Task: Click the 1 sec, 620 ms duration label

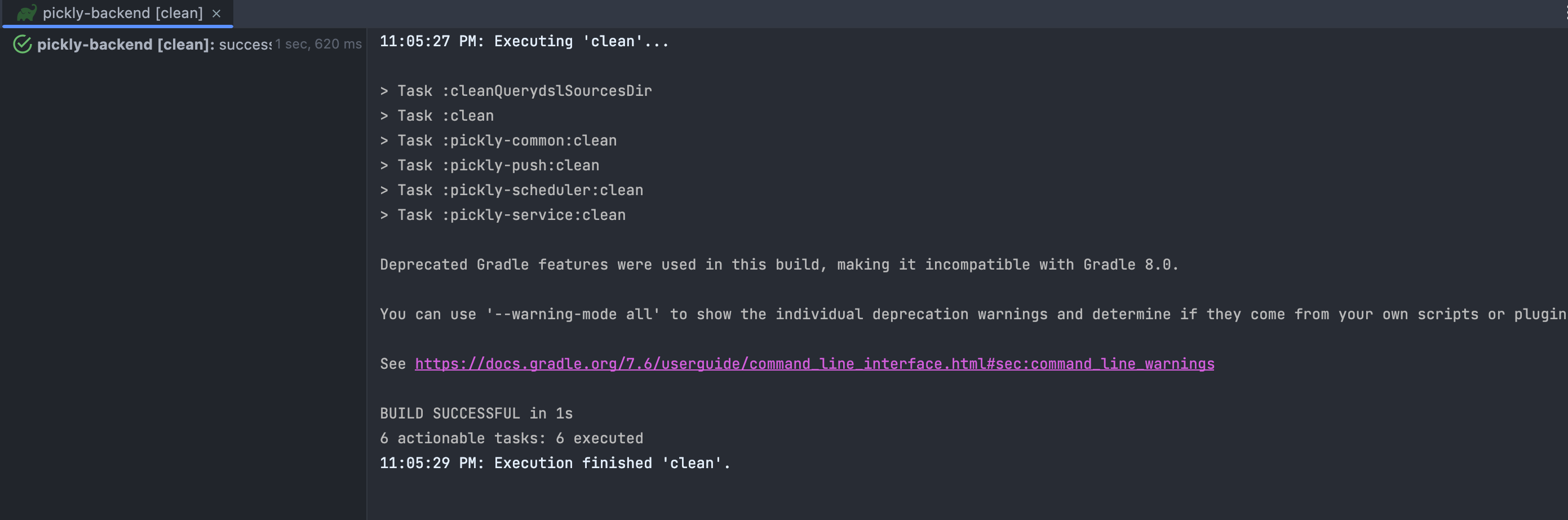Action: [318, 44]
